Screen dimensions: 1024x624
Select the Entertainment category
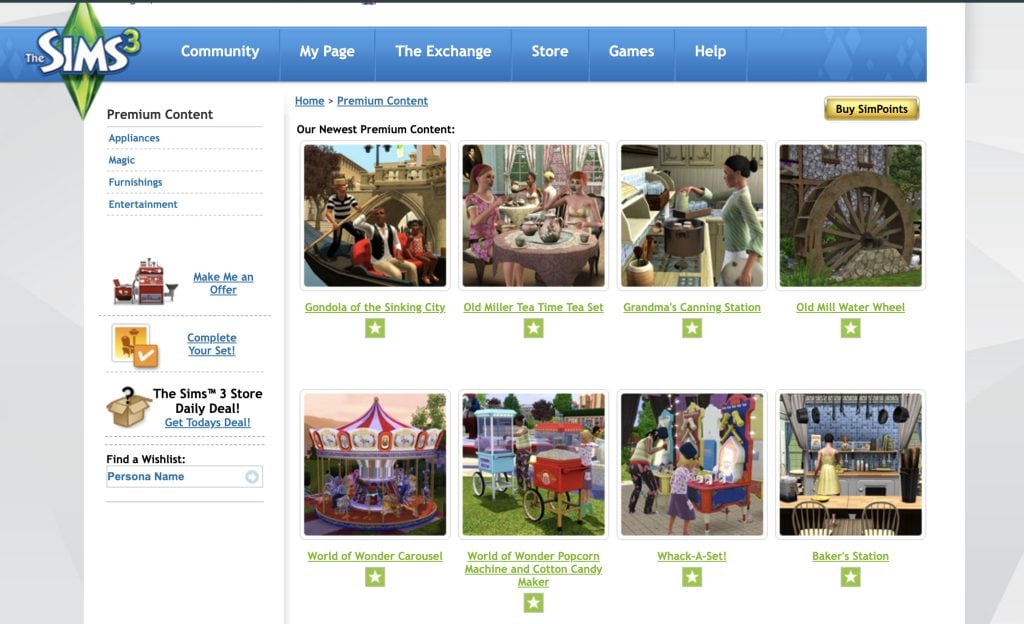pos(143,204)
